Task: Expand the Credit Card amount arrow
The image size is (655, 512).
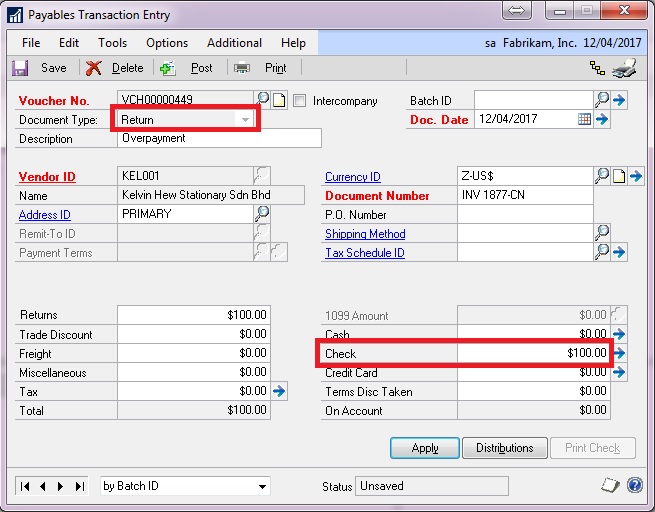Action: pyautogui.click(x=619, y=372)
